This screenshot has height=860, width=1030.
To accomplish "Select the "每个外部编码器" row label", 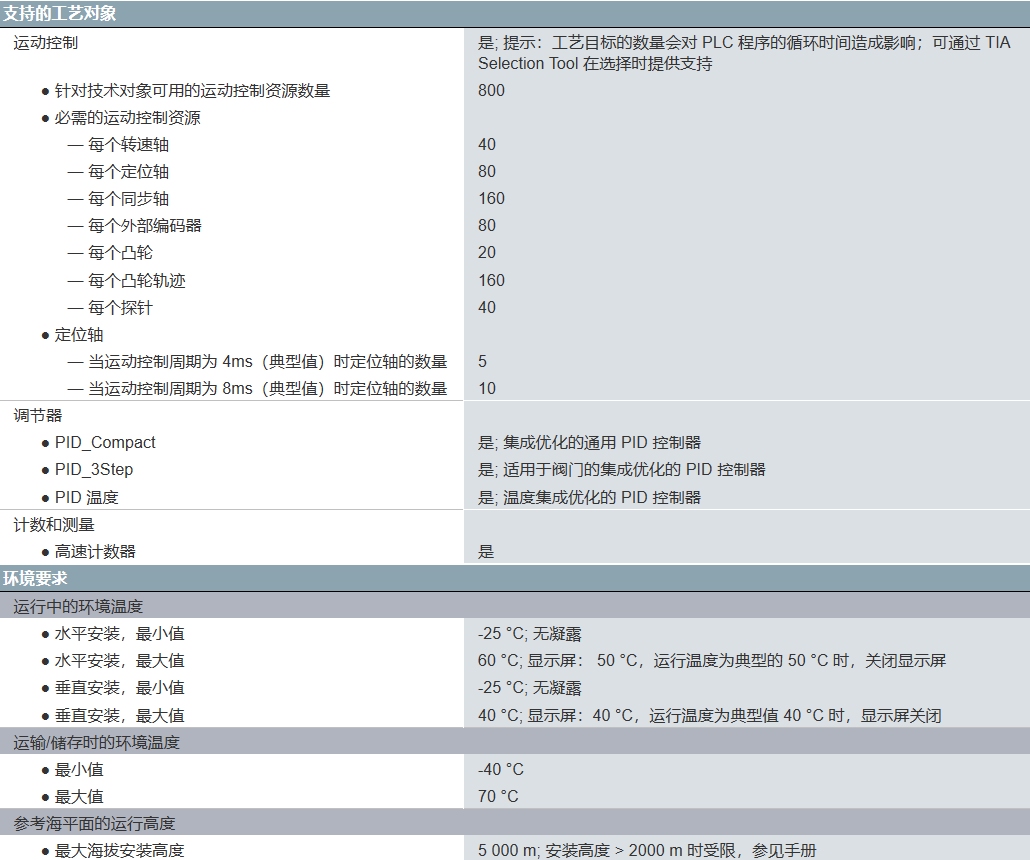I will pos(144,226).
